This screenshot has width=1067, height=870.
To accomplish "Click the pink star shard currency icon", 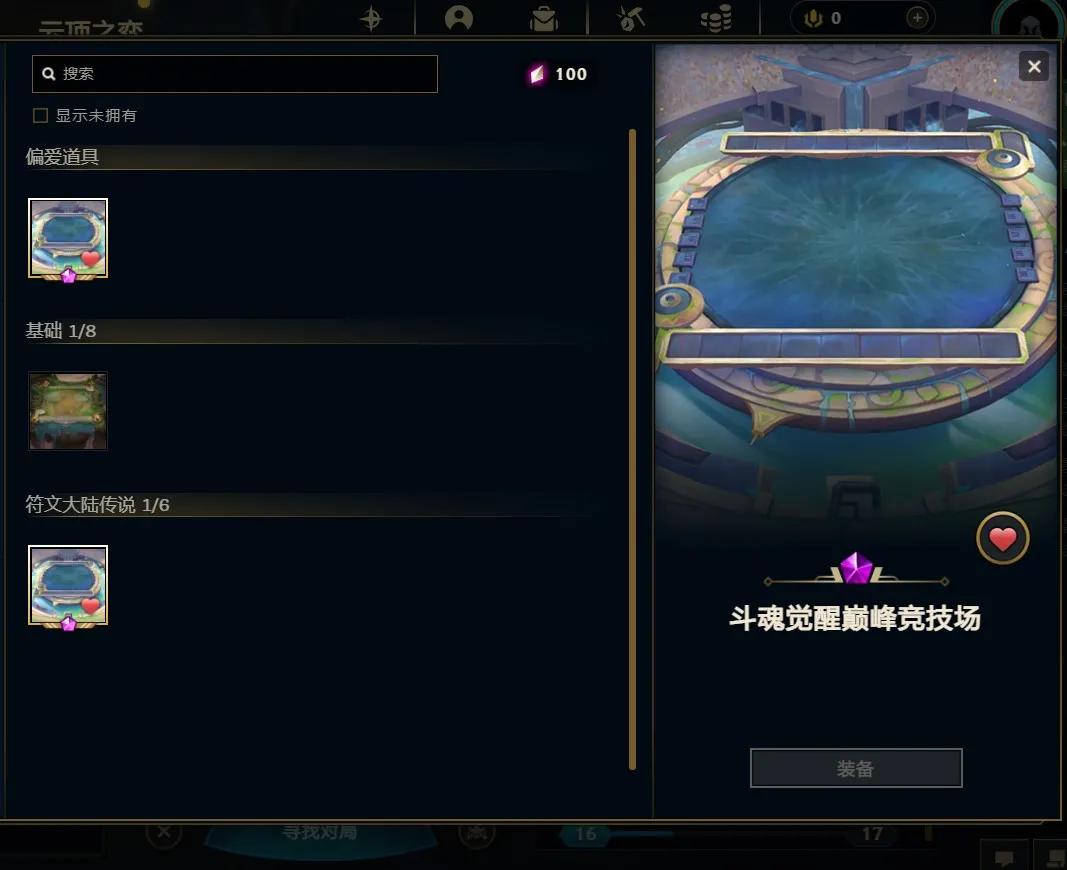I will [538, 73].
